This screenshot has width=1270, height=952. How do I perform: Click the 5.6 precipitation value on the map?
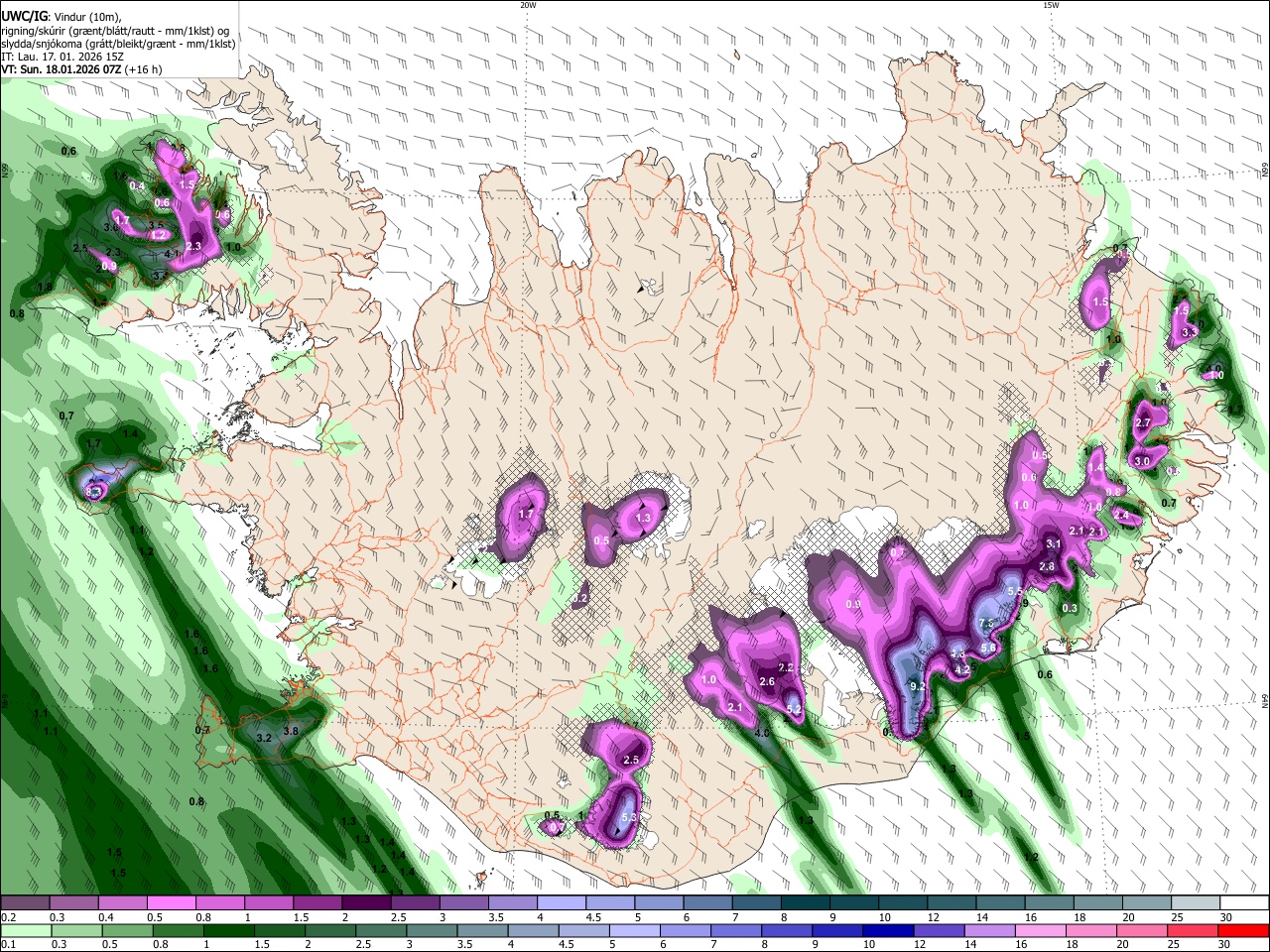click(x=988, y=648)
